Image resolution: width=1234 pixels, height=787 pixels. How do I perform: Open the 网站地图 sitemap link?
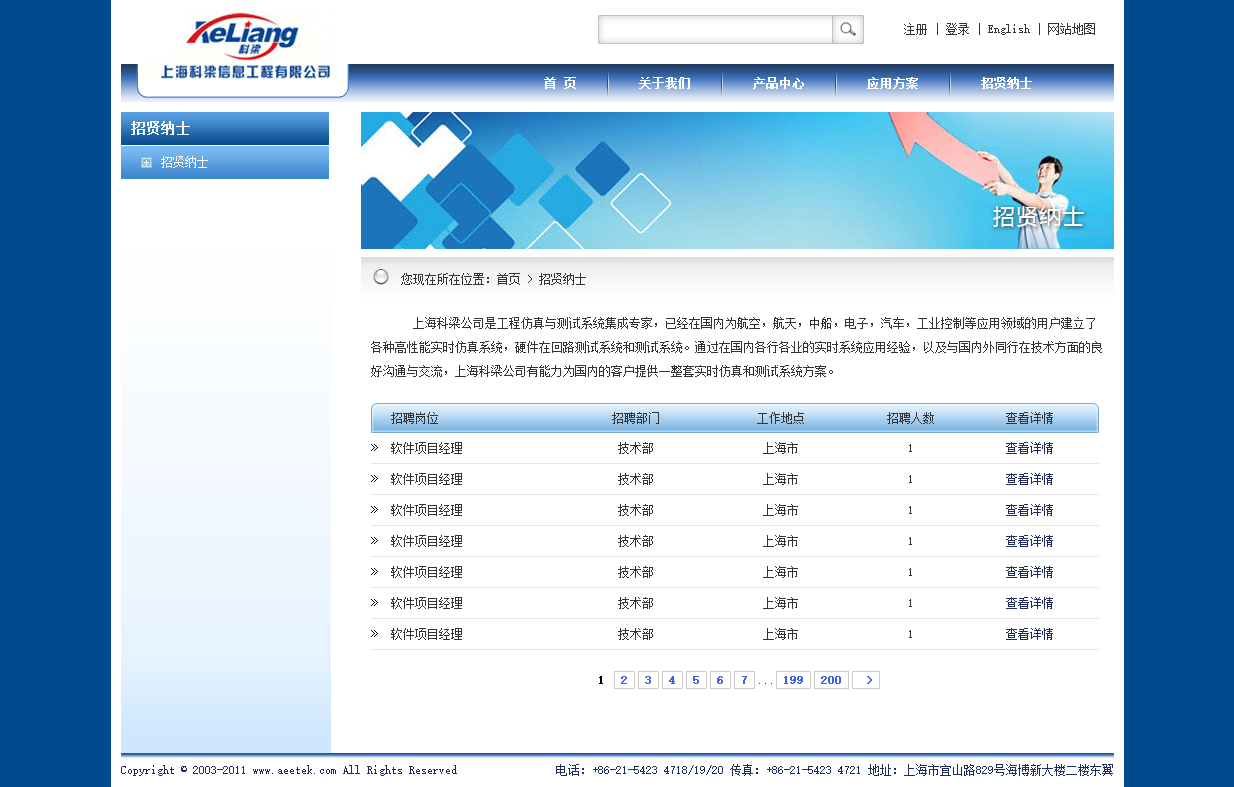1071,30
